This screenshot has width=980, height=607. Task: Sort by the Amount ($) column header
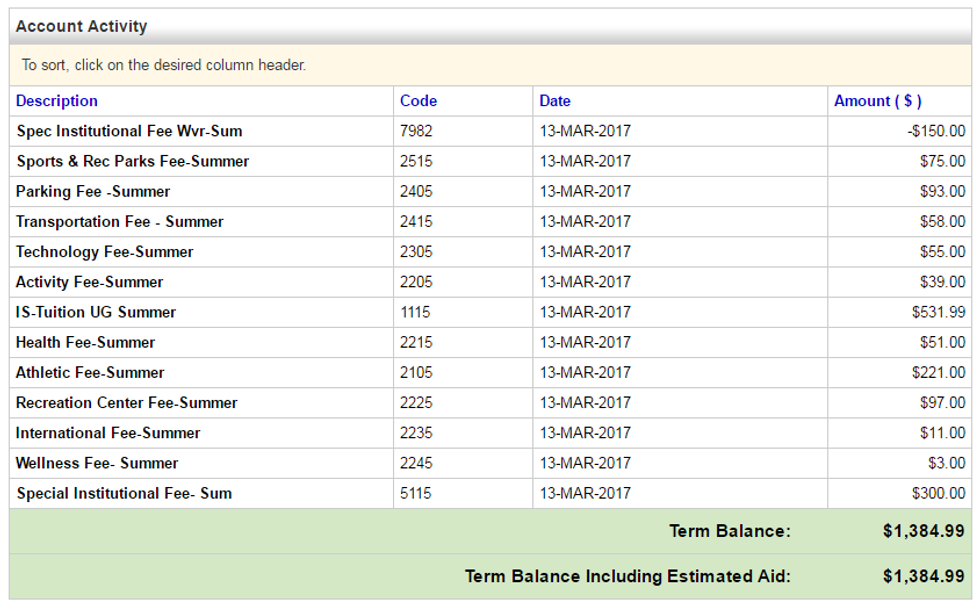coord(877,101)
